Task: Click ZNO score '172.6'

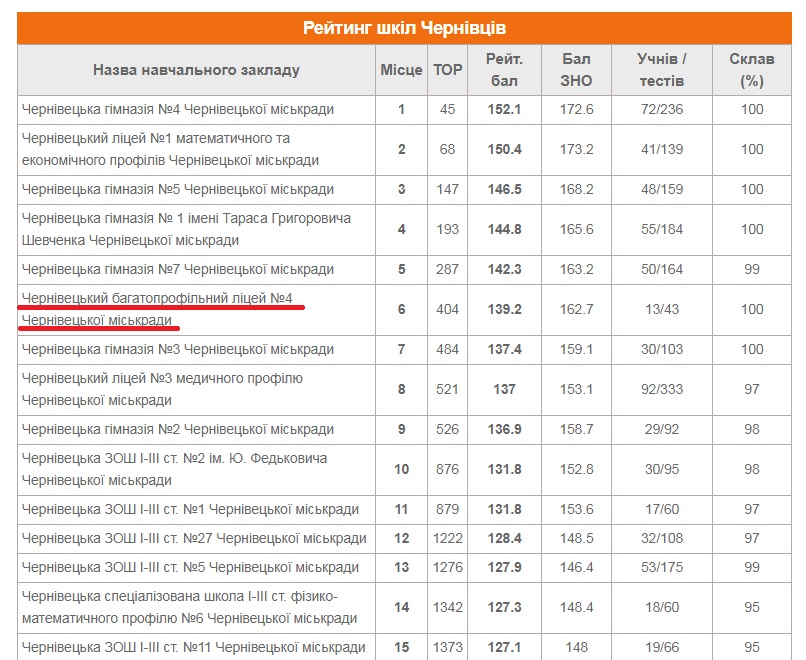Action: (576, 109)
